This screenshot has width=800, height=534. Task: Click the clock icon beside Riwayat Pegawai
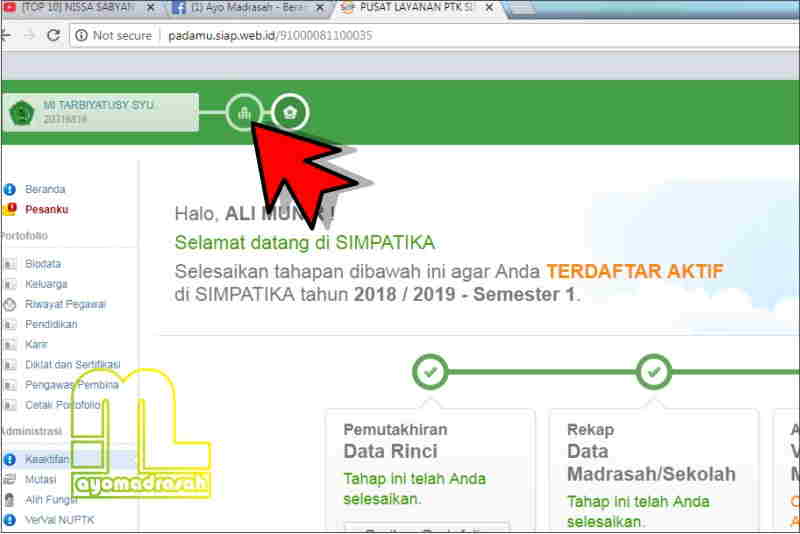click(x=10, y=304)
